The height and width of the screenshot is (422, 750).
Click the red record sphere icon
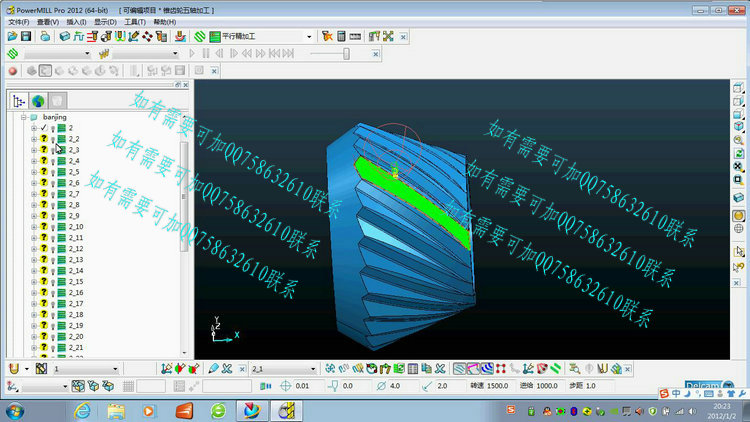point(13,71)
